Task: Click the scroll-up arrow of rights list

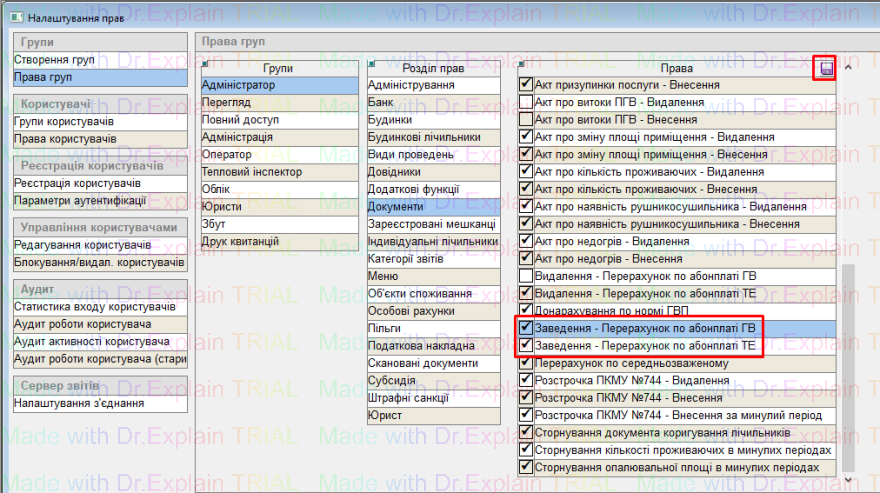Action: click(849, 68)
